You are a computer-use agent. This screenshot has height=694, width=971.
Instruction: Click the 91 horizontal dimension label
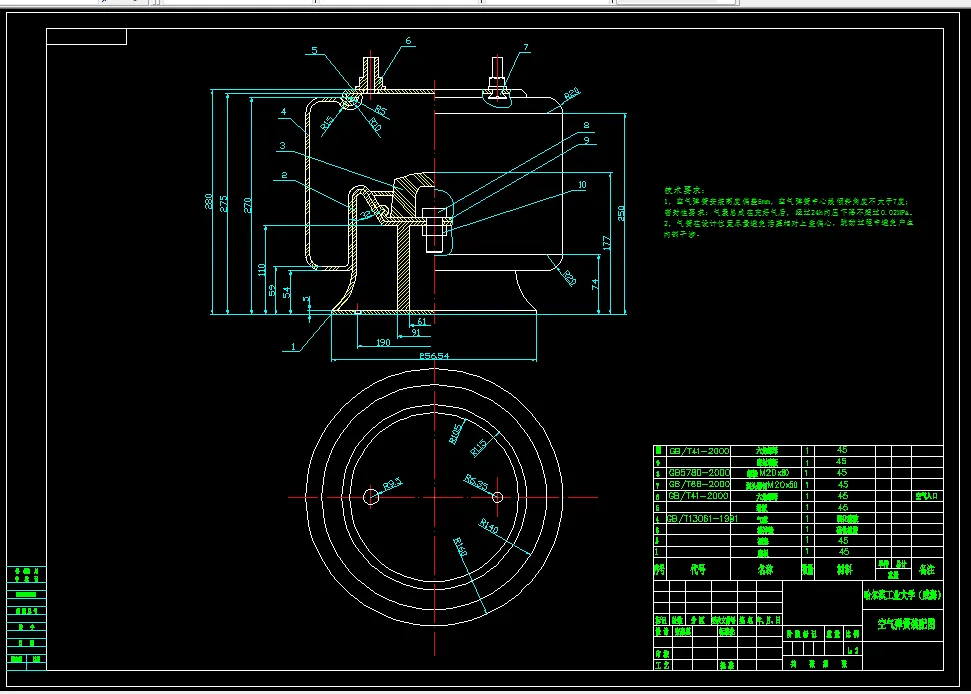pos(416,332)
